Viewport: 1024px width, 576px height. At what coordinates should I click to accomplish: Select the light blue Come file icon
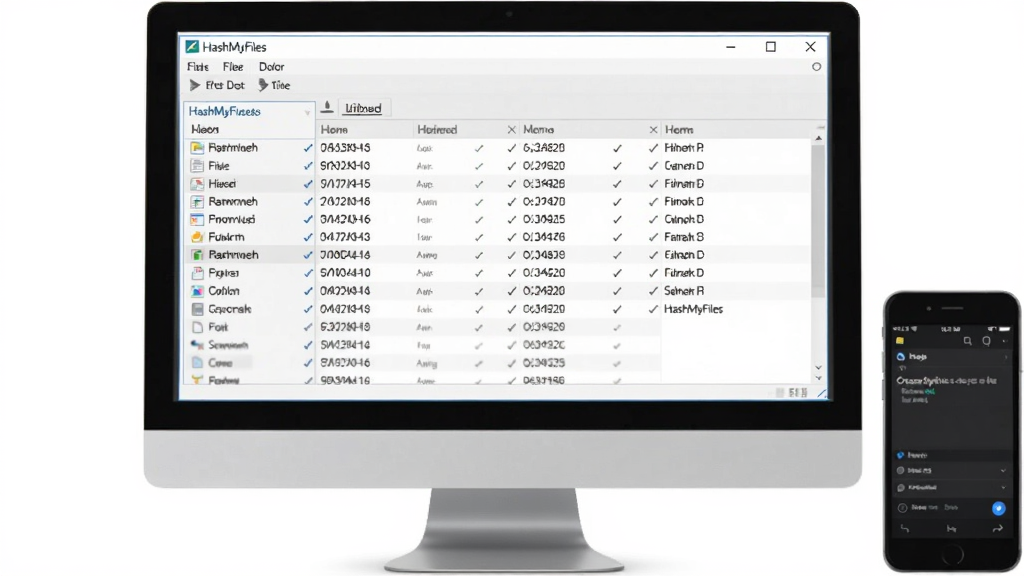(x=197, y=362)
